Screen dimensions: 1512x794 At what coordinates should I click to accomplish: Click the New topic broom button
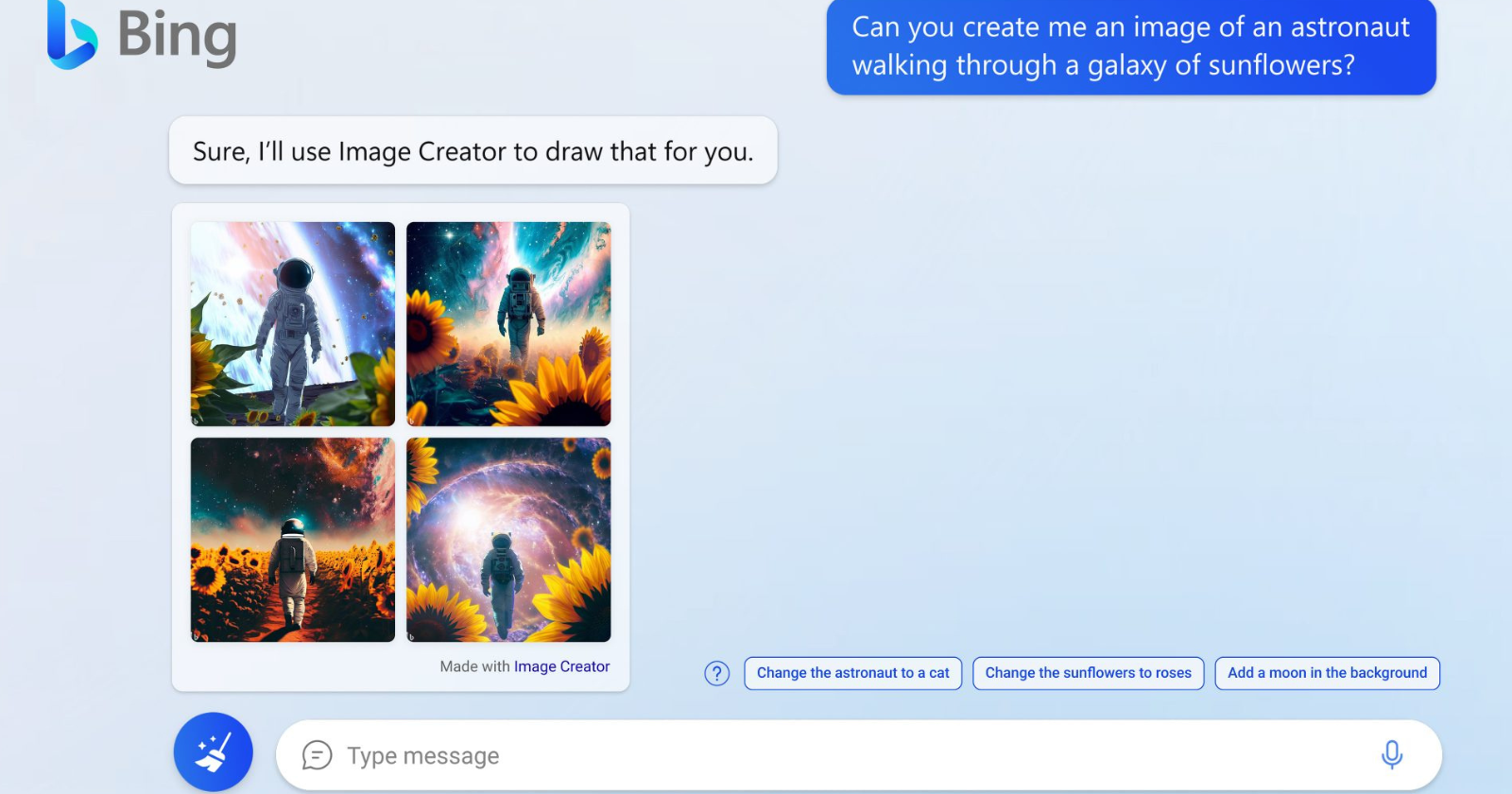[x=214, y=752]
